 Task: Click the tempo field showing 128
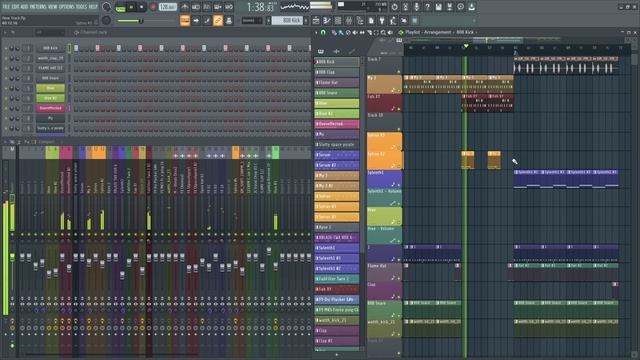click(x=167, y=7)
